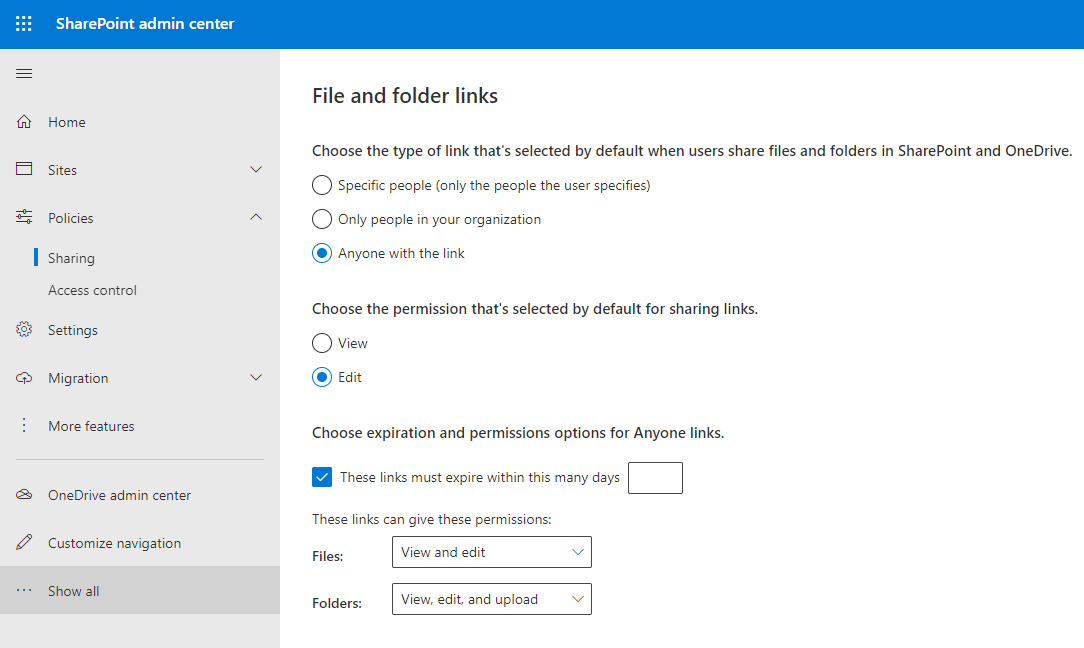Uncheck the links must expire checkbox
Image resolution: width=1084 pixels, height=648 pixels.
coord(321,477)
